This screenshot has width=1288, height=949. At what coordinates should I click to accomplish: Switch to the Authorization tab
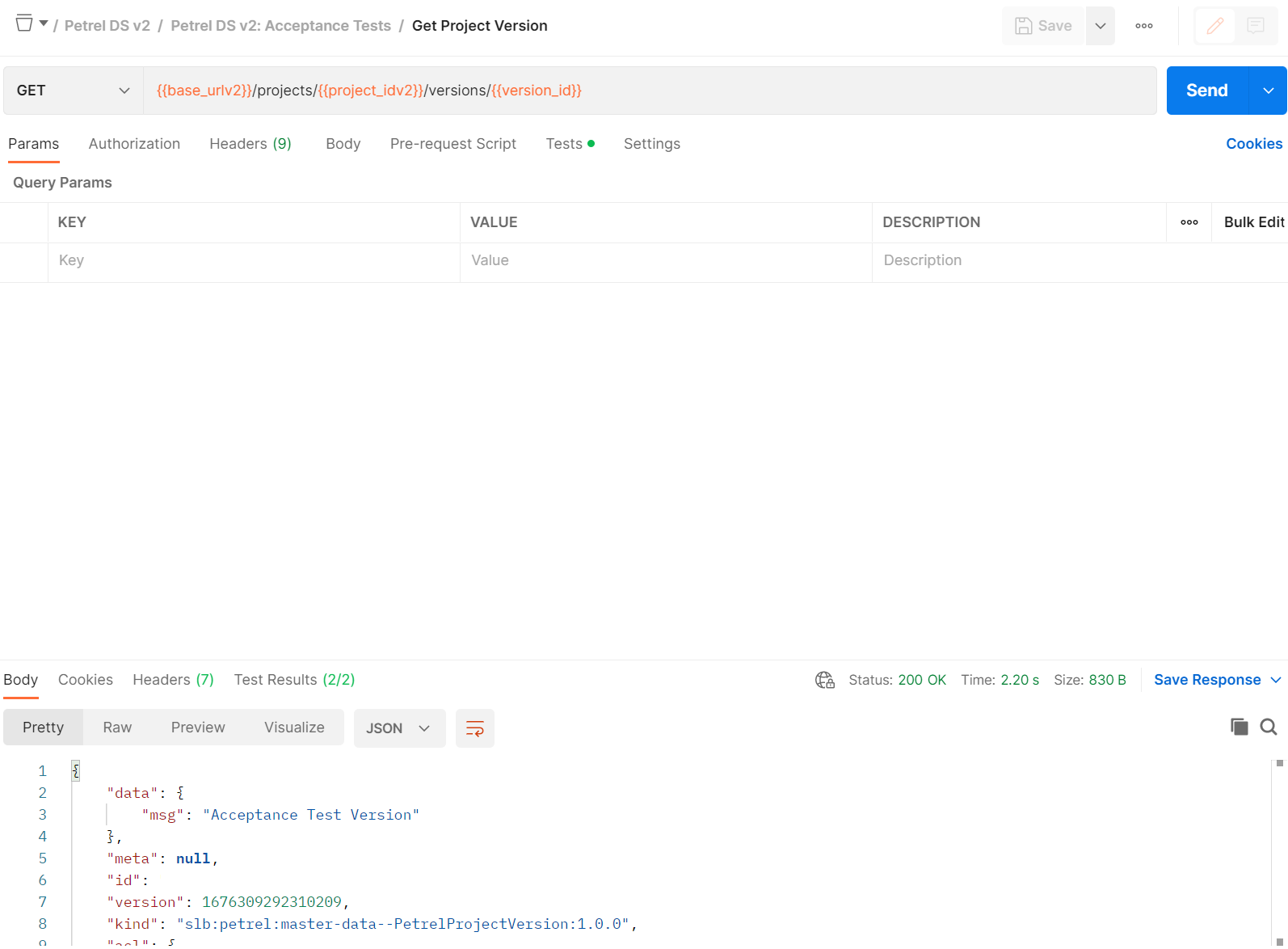click(134, 144)
